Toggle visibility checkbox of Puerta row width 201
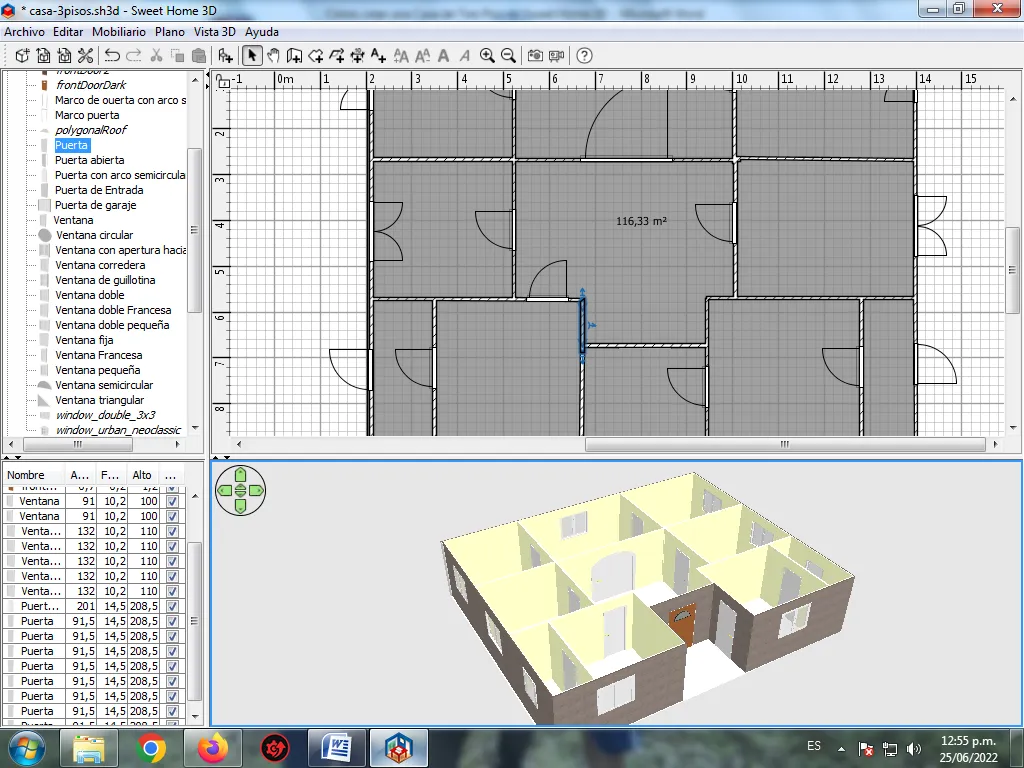This screenshot has width=1024, height=768. 172,606
